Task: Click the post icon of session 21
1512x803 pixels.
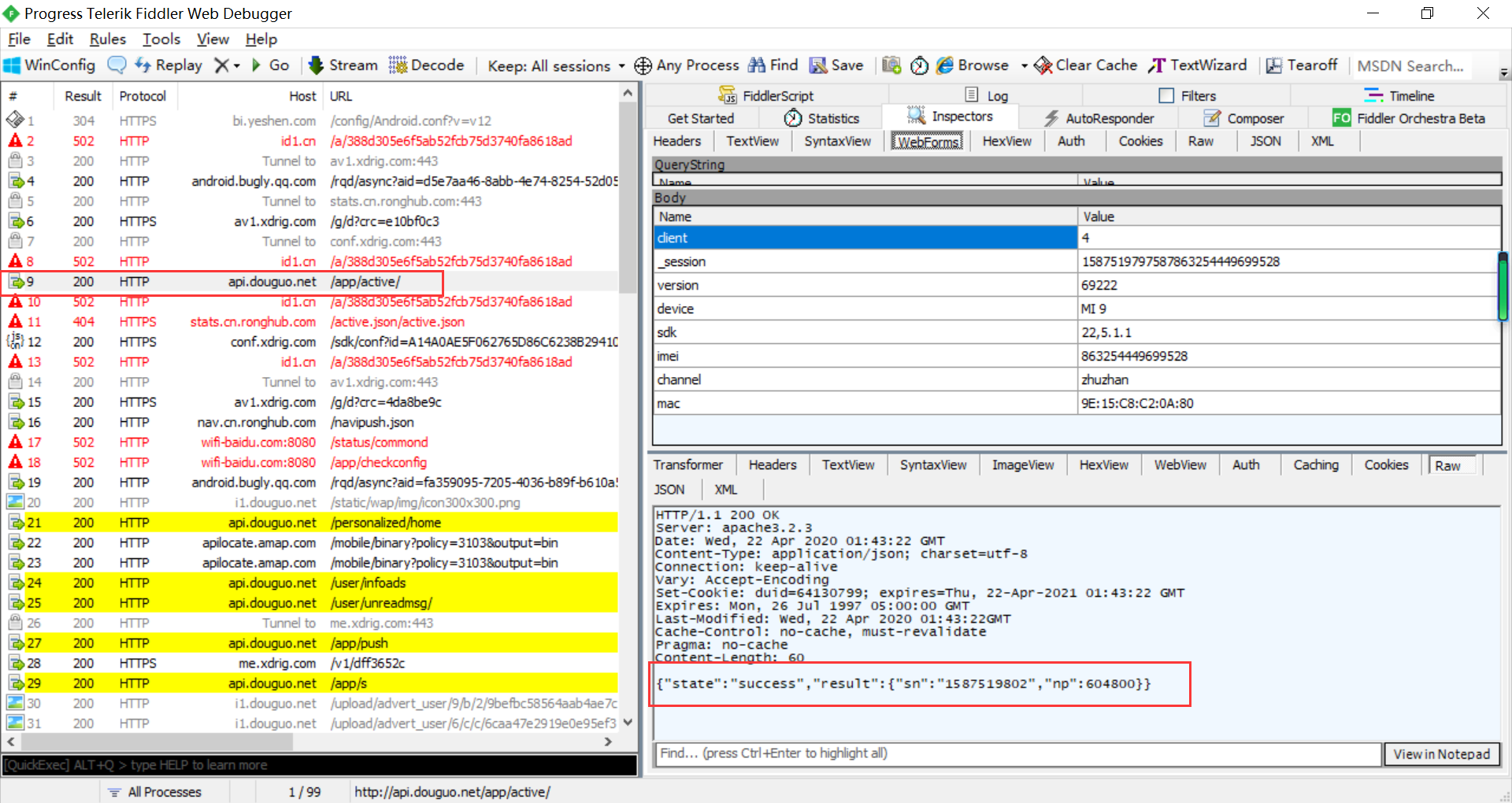Action: tap(15, 523)
